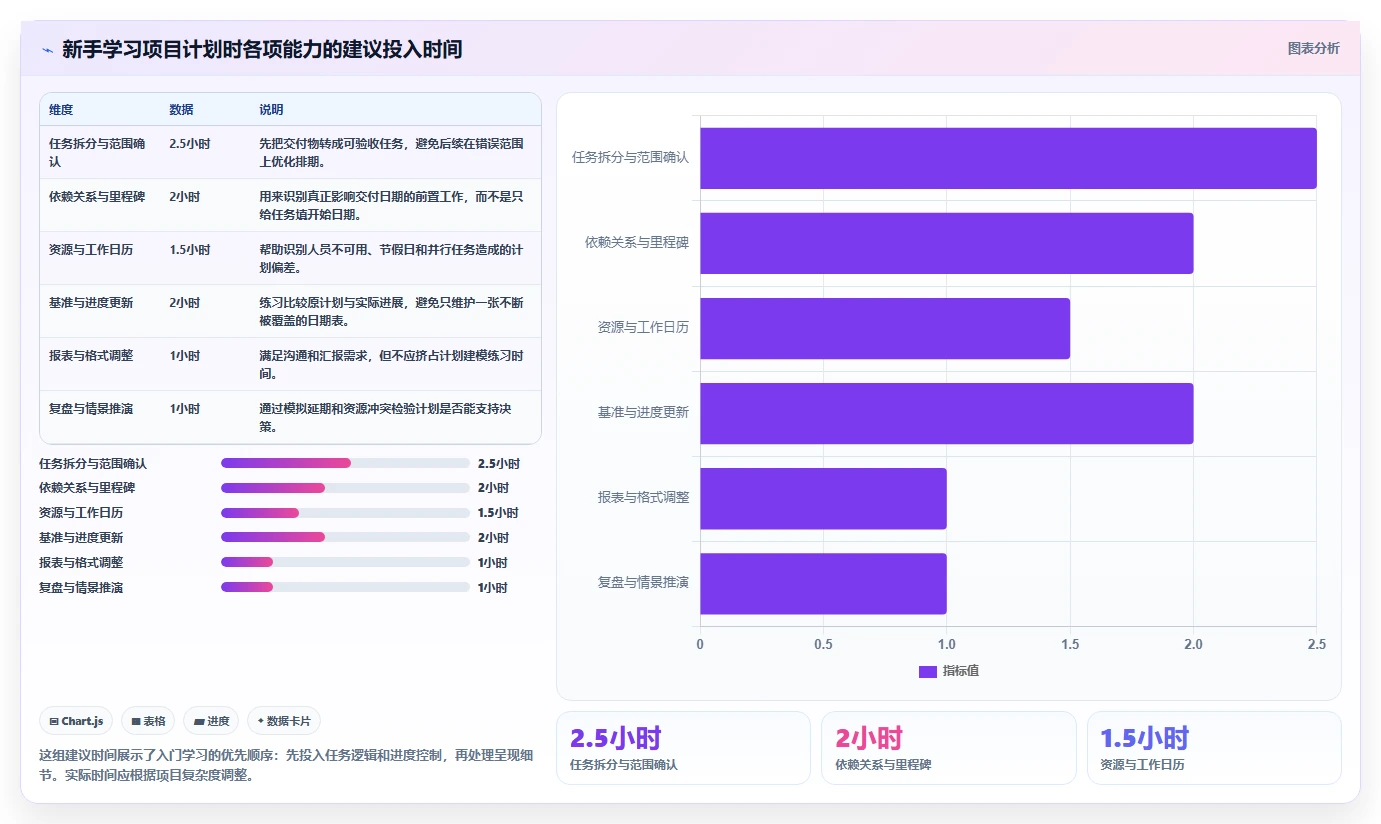The width and height of the screenshot is (1381, 824).
Task: Click the 2.5小时 value beside the progress bars
Action: [x=499, y=464]
